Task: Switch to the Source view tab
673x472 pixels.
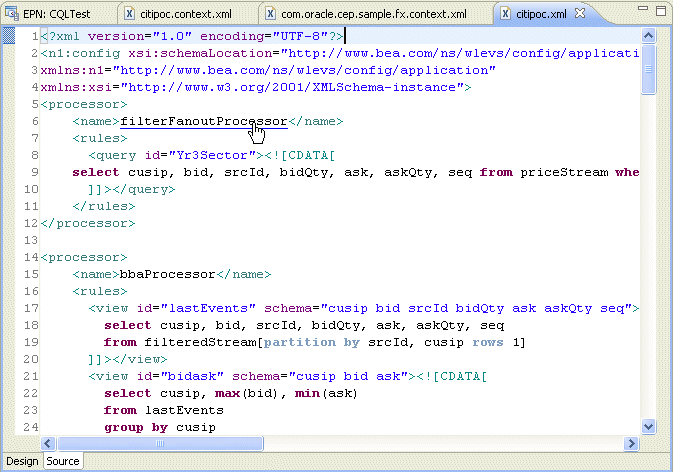Action: [63, 461]
